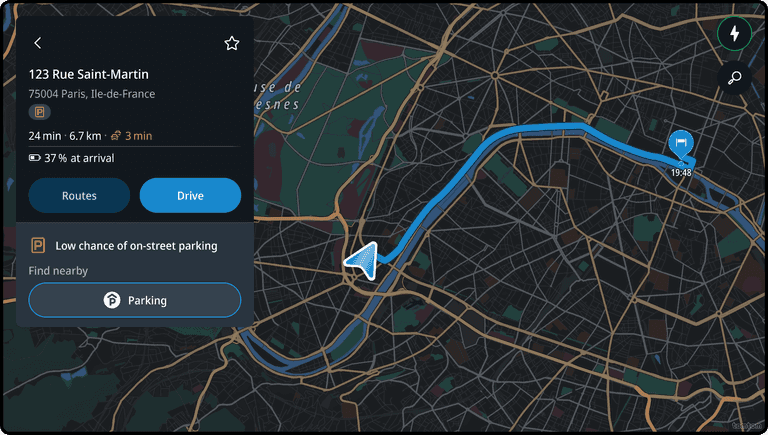Start navigation with the Drive button

click(x=190, y=195)
